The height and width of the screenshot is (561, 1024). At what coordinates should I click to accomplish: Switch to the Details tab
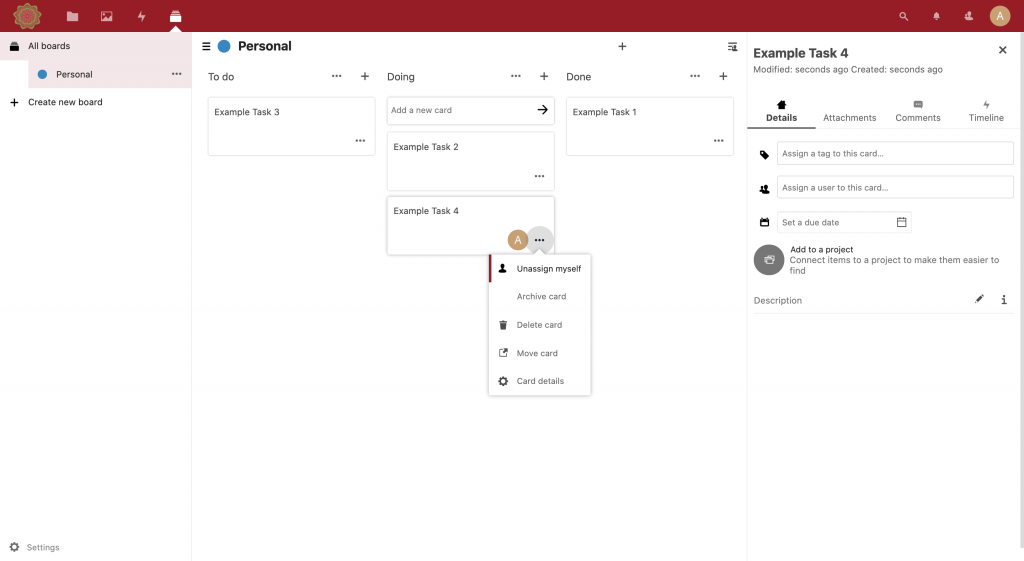click(x=781, y=112)
